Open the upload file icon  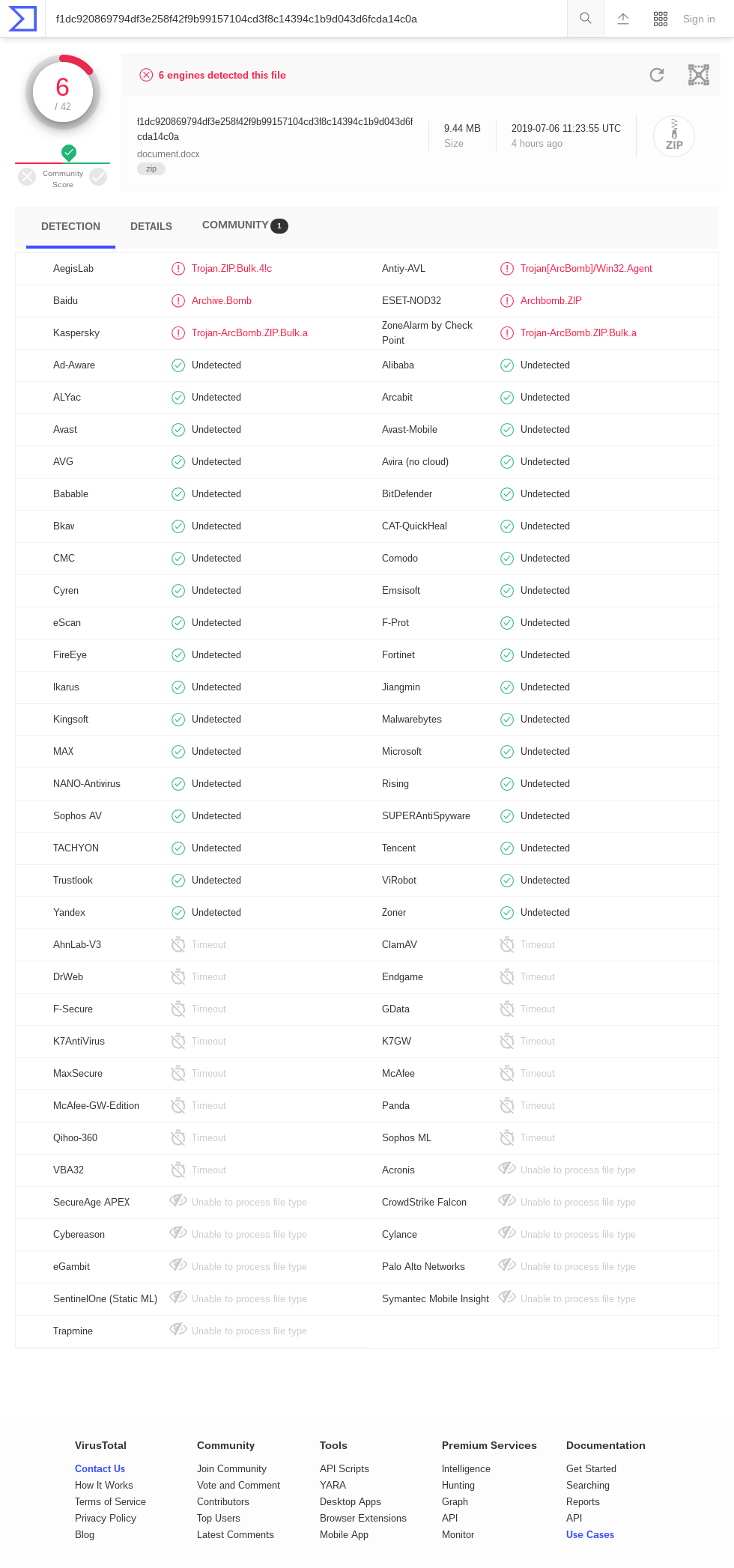pos(623,19)
